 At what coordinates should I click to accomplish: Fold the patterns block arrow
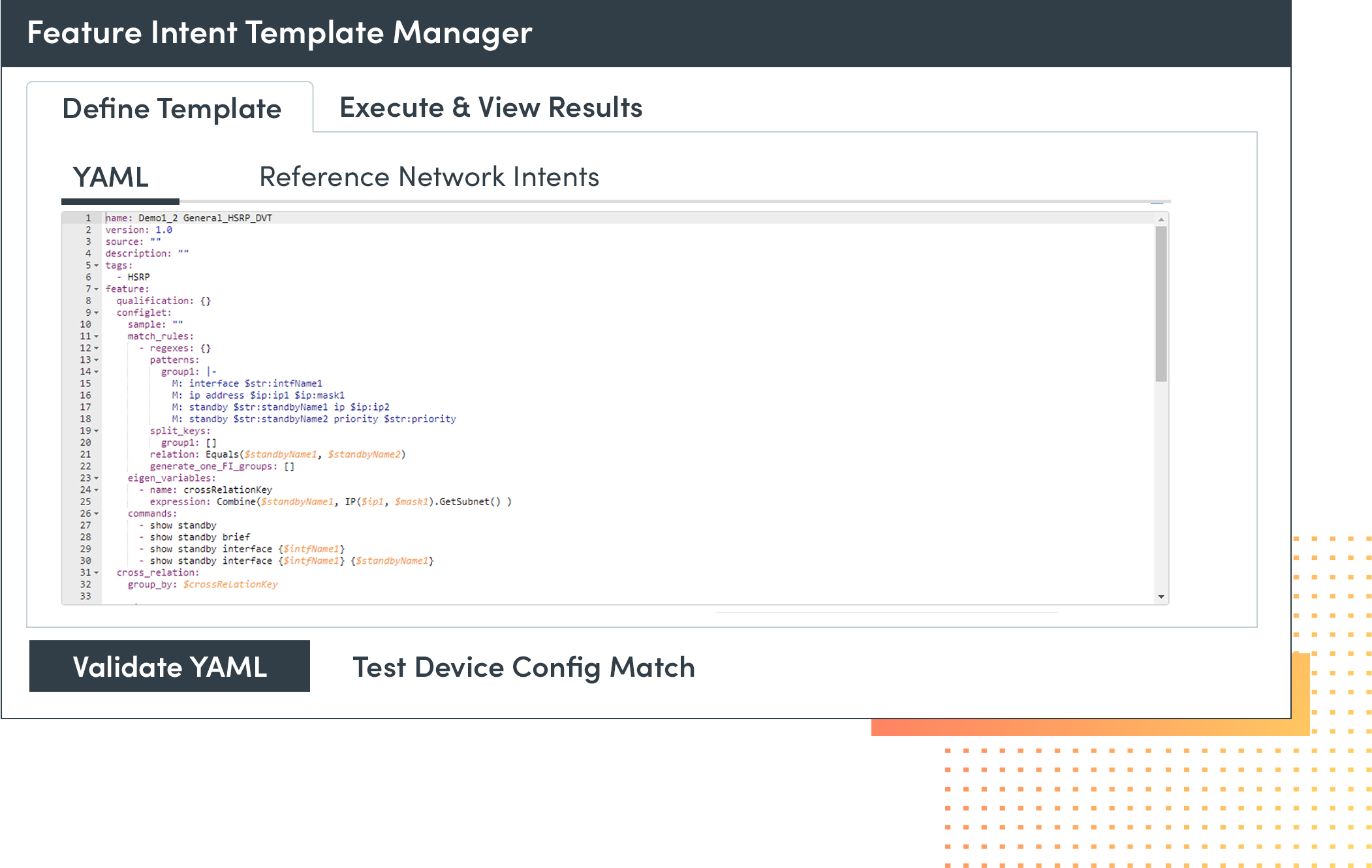97,360
